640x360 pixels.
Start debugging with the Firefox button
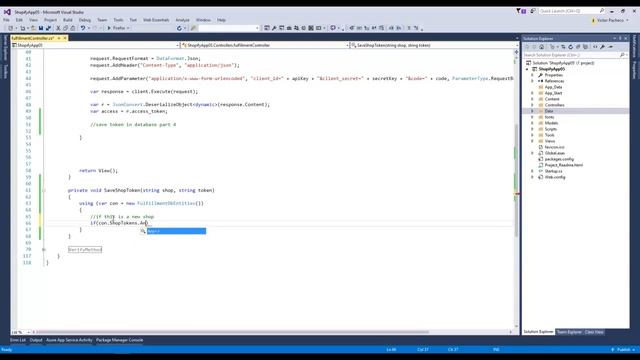117,28
